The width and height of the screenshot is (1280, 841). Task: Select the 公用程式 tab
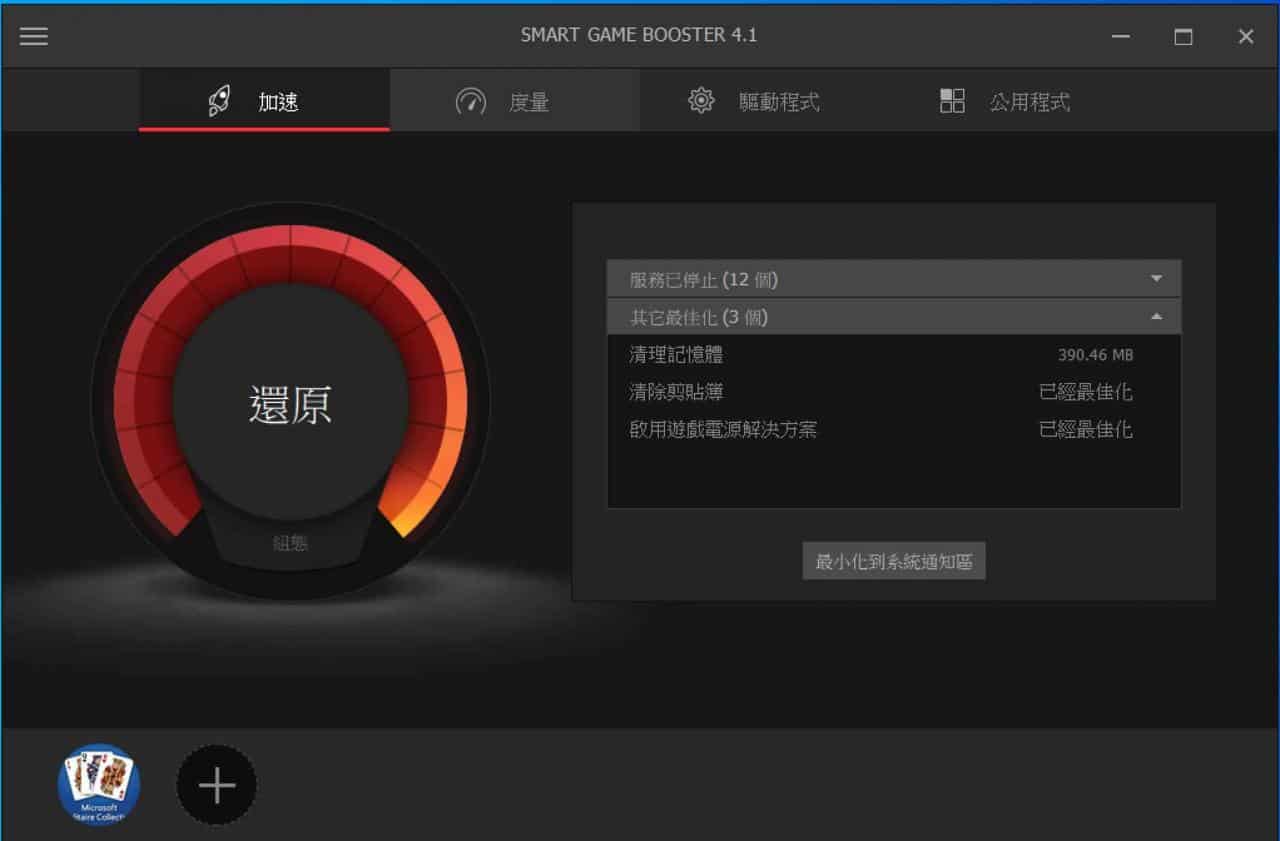point(1015,101)
